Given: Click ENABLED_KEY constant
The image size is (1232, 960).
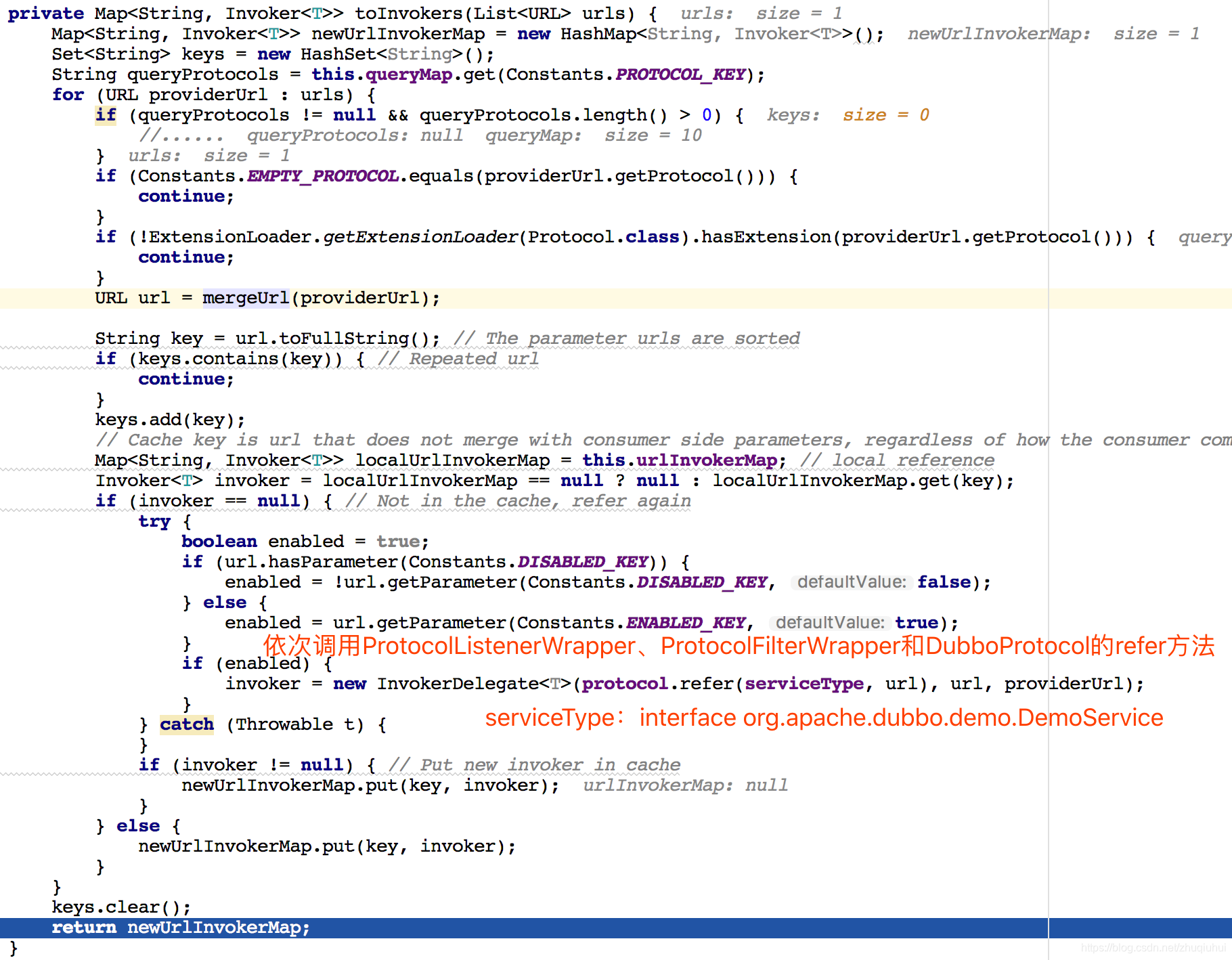Looking at the screenshot, I should coord(686,623).
